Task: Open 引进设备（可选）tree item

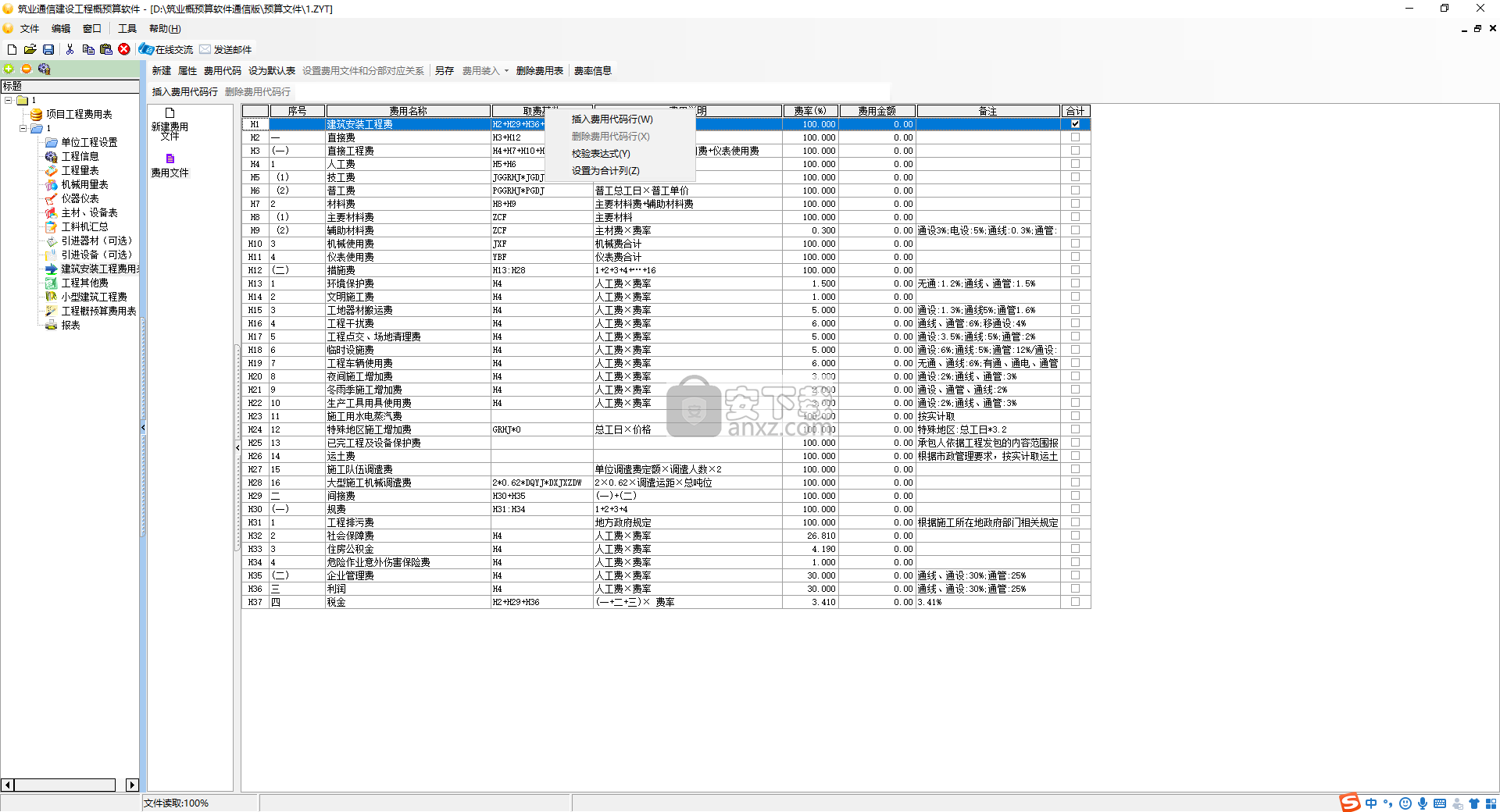Action: click(x=97, y=255)
